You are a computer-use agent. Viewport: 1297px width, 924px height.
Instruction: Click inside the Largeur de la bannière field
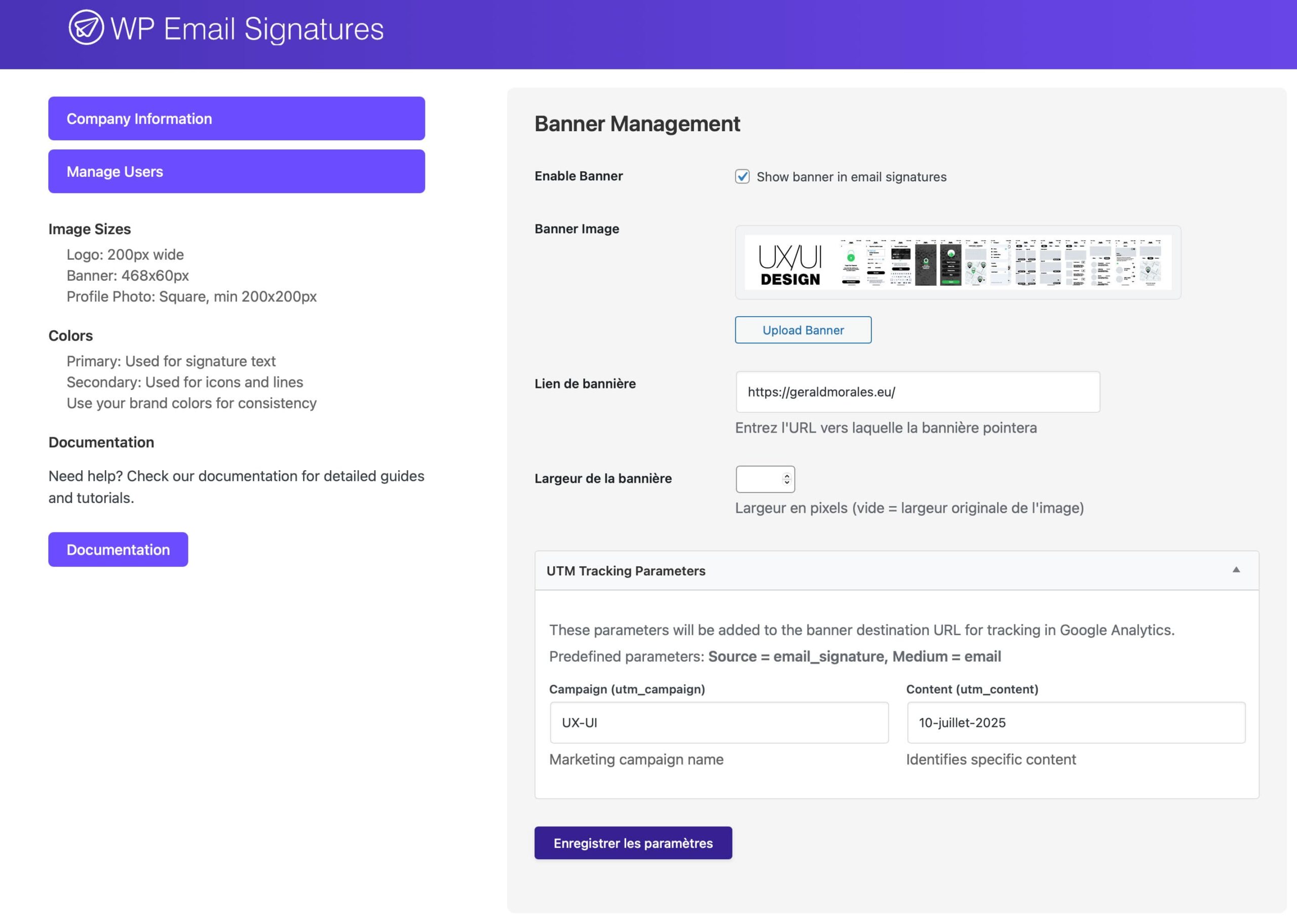[758, 479]
